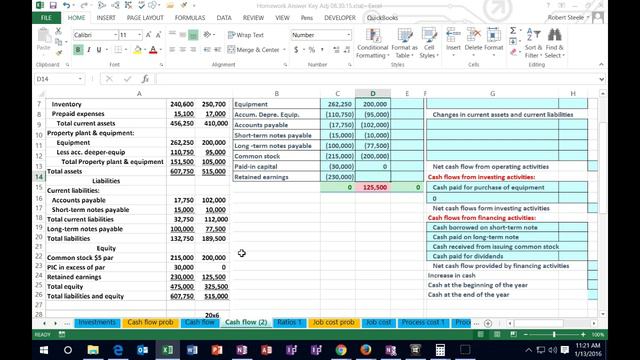
Task: Toggle Bold formatting
Action: pos(78,50)
